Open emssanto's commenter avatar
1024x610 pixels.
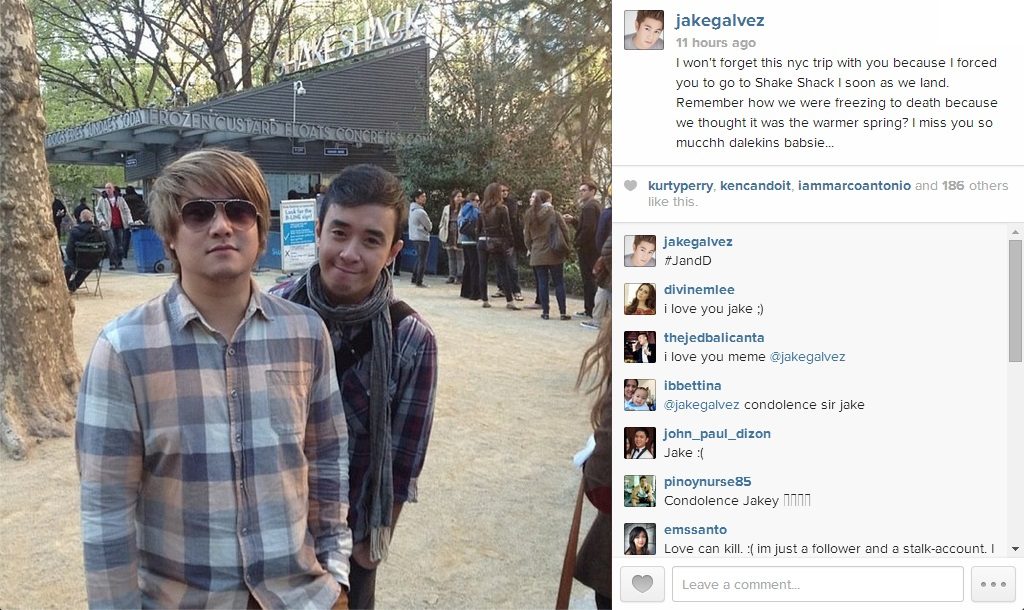639,539
